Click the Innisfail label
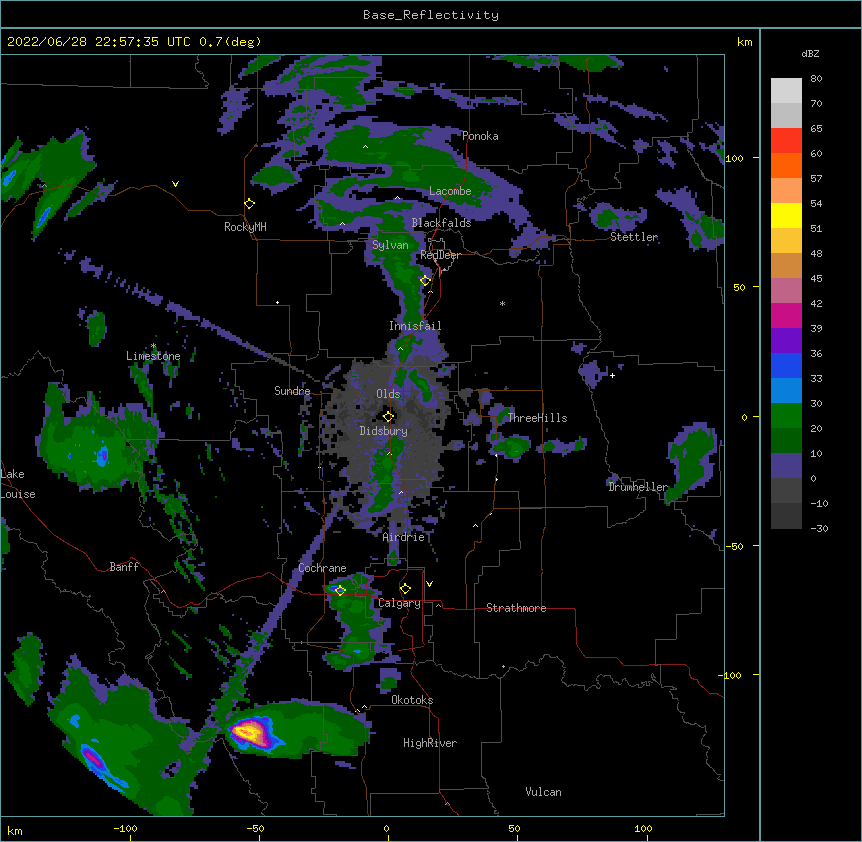Viewport: 862px width, 842px height. (x=415, y=326)
